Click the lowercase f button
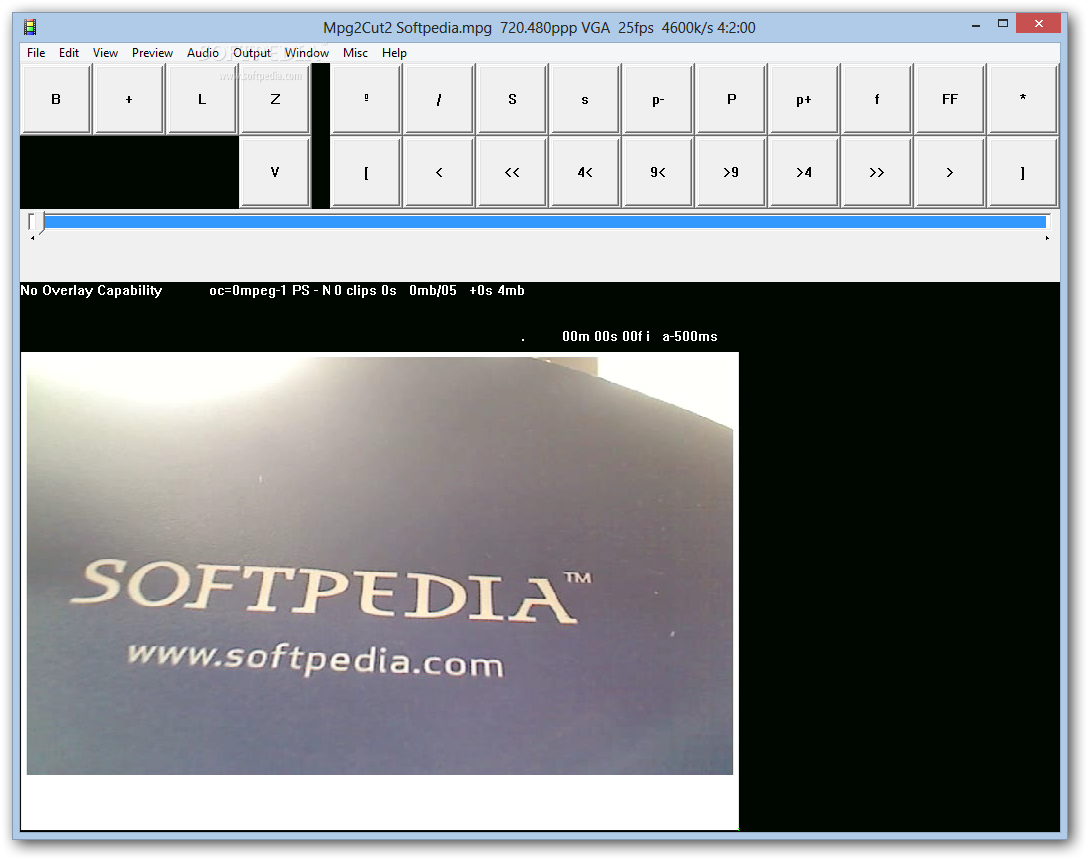Viewport: 1088px width, 860px height. pos(877,99)
